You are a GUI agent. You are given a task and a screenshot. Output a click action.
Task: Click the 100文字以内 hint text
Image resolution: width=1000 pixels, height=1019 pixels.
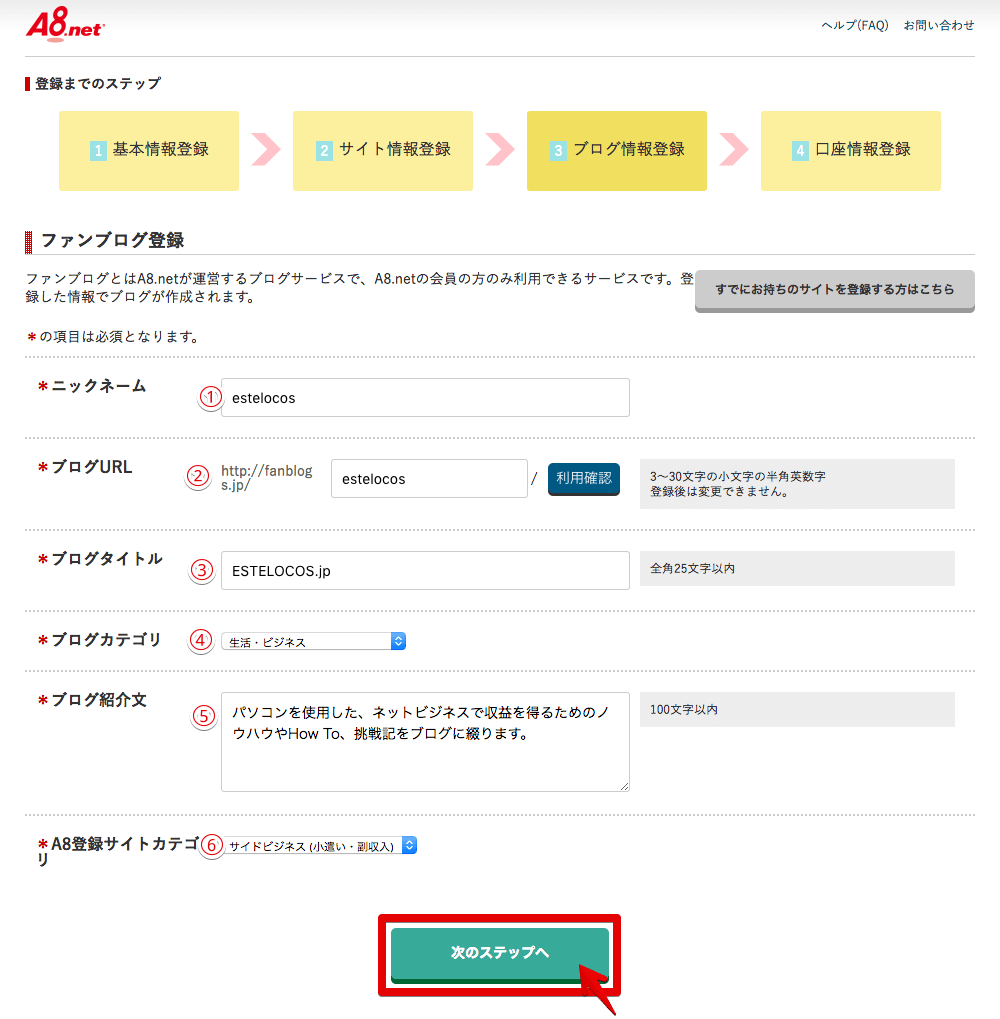[684, 710]
